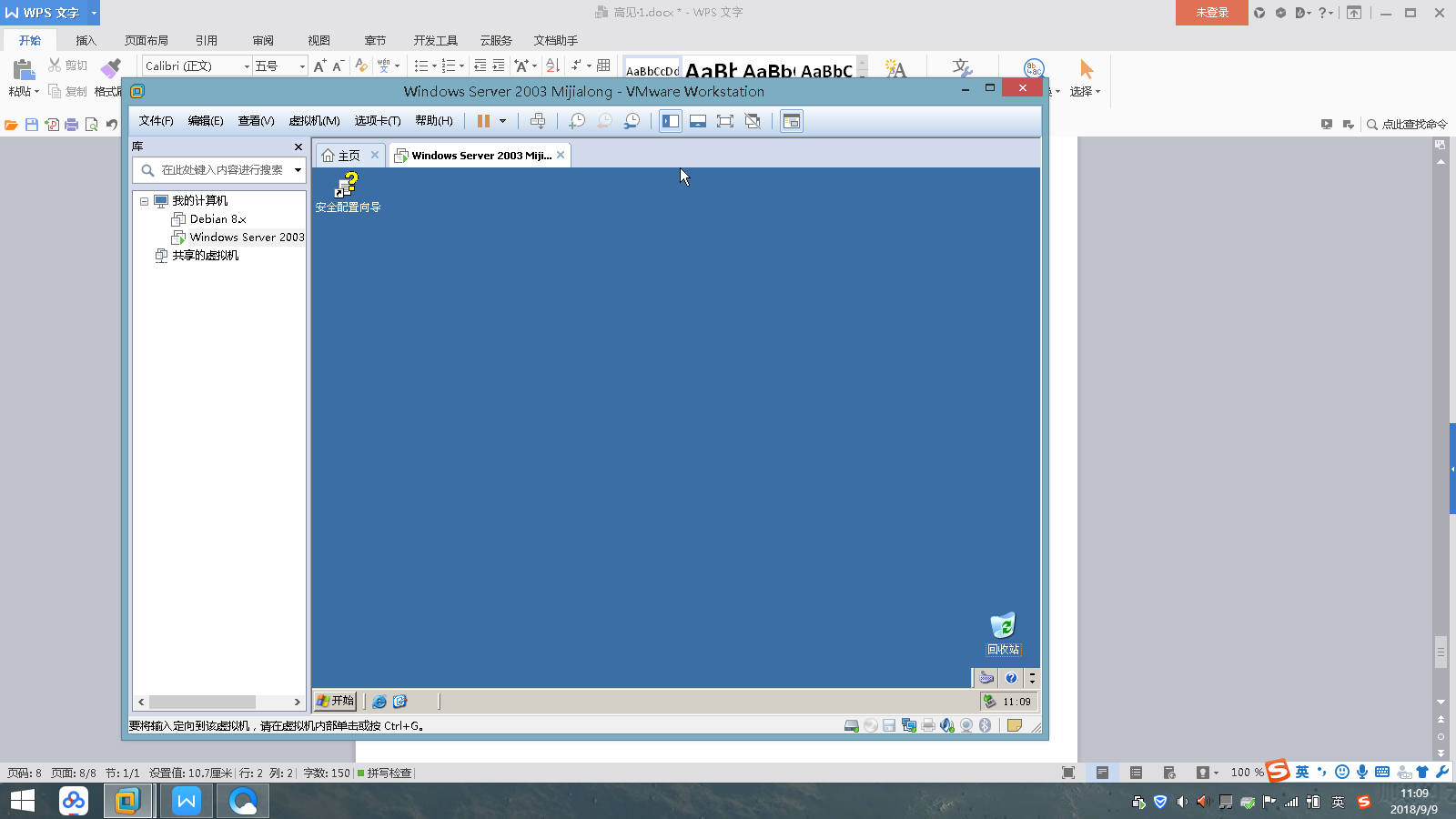Click the VMware printer device status icon
Viewport: 1456px width, 819px height.
click(928, 725)
